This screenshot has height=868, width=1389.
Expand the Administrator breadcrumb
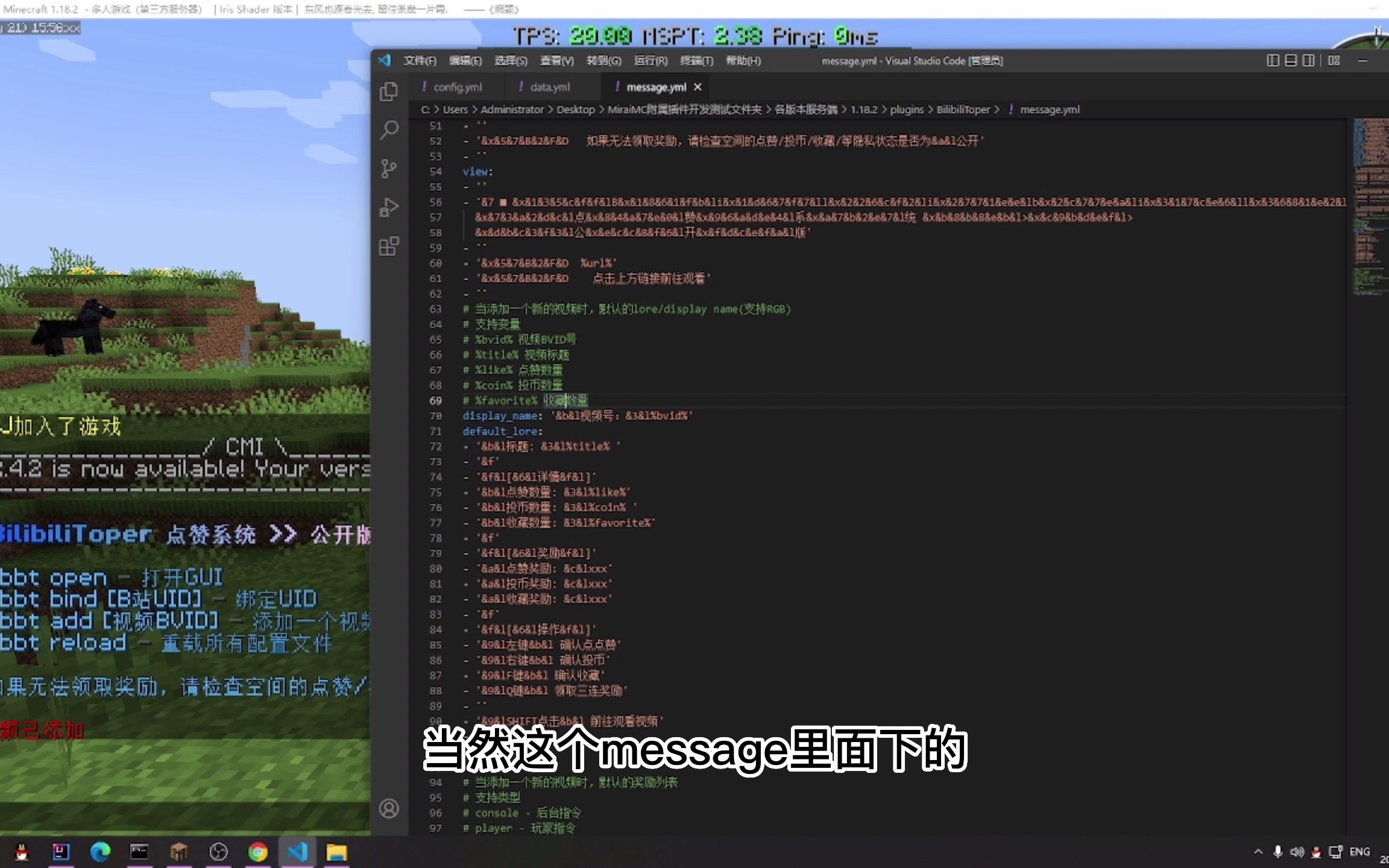coord(512,110)
